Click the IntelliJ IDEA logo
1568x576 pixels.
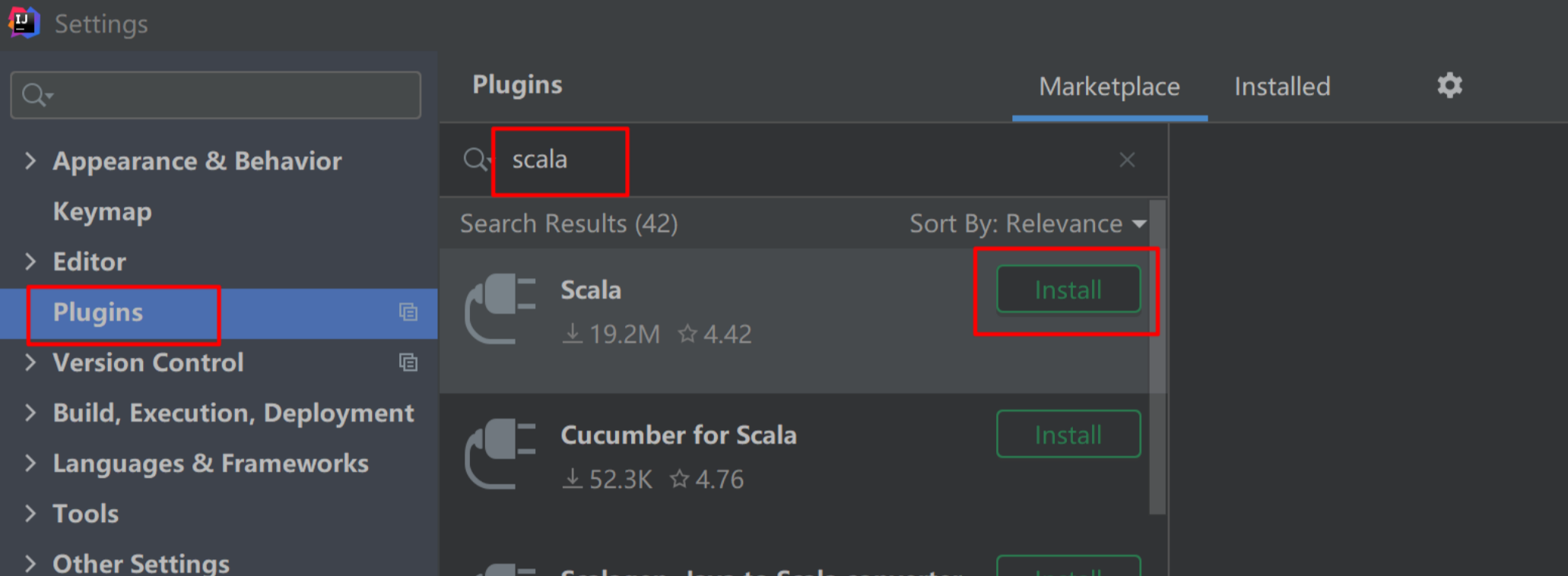23,22
